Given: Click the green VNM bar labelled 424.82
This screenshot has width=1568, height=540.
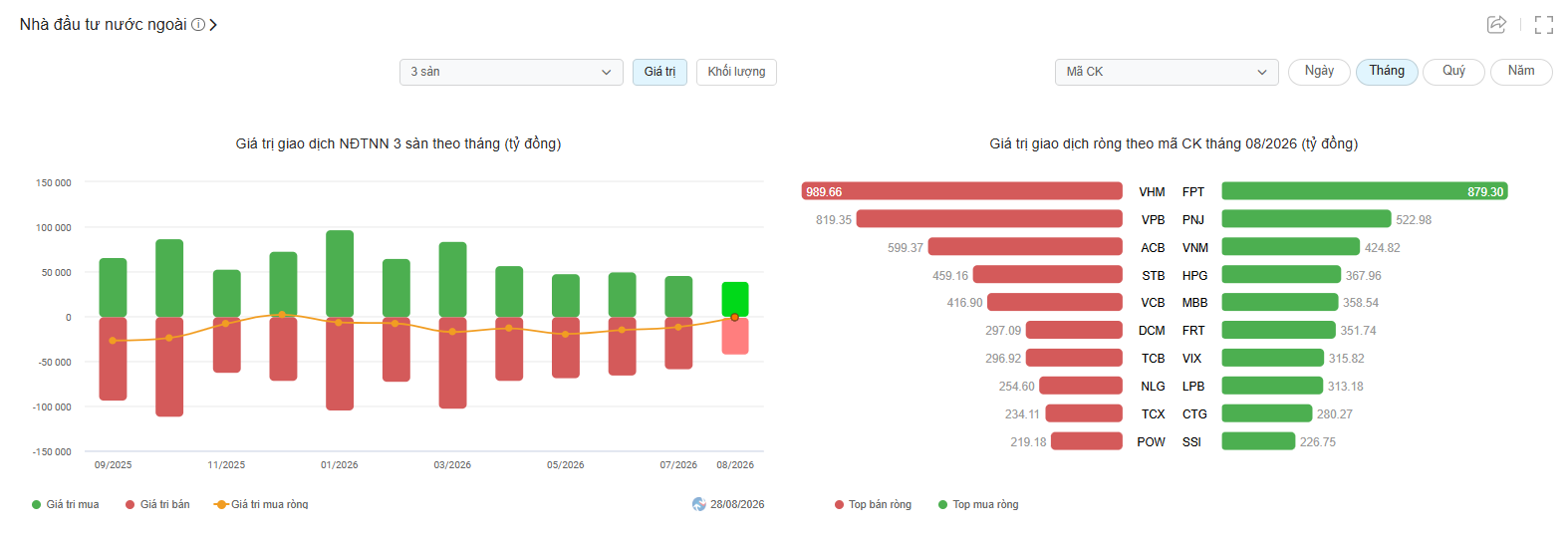Looking at the screenshot, I should 1291,247.
